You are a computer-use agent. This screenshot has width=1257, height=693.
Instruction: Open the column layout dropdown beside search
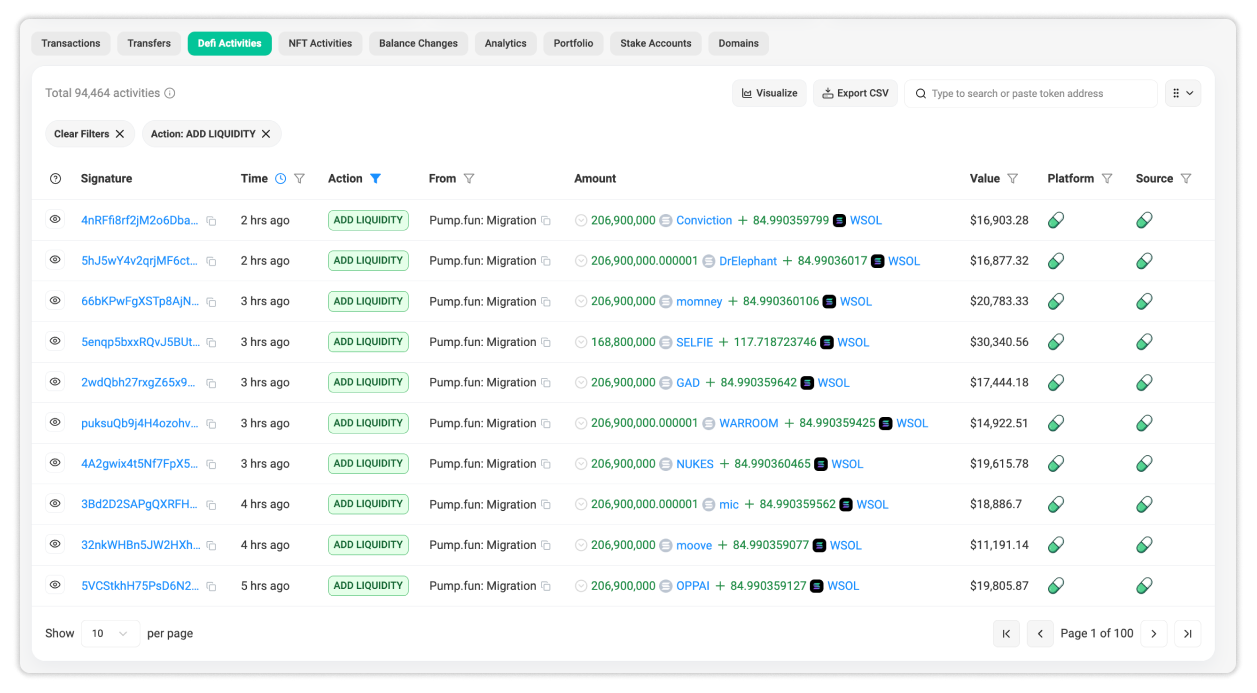tap(1182, 93)
